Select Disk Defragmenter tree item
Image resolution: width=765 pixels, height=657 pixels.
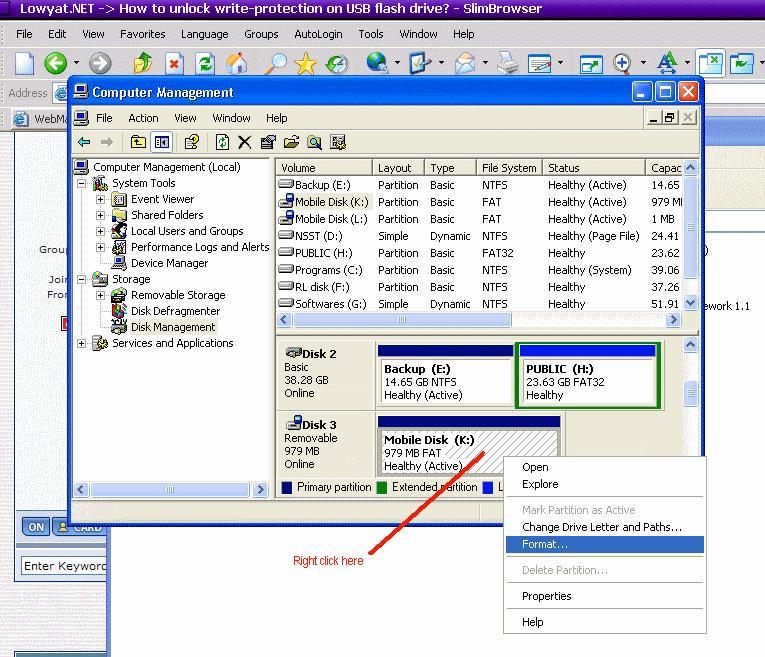click(175, 311)
